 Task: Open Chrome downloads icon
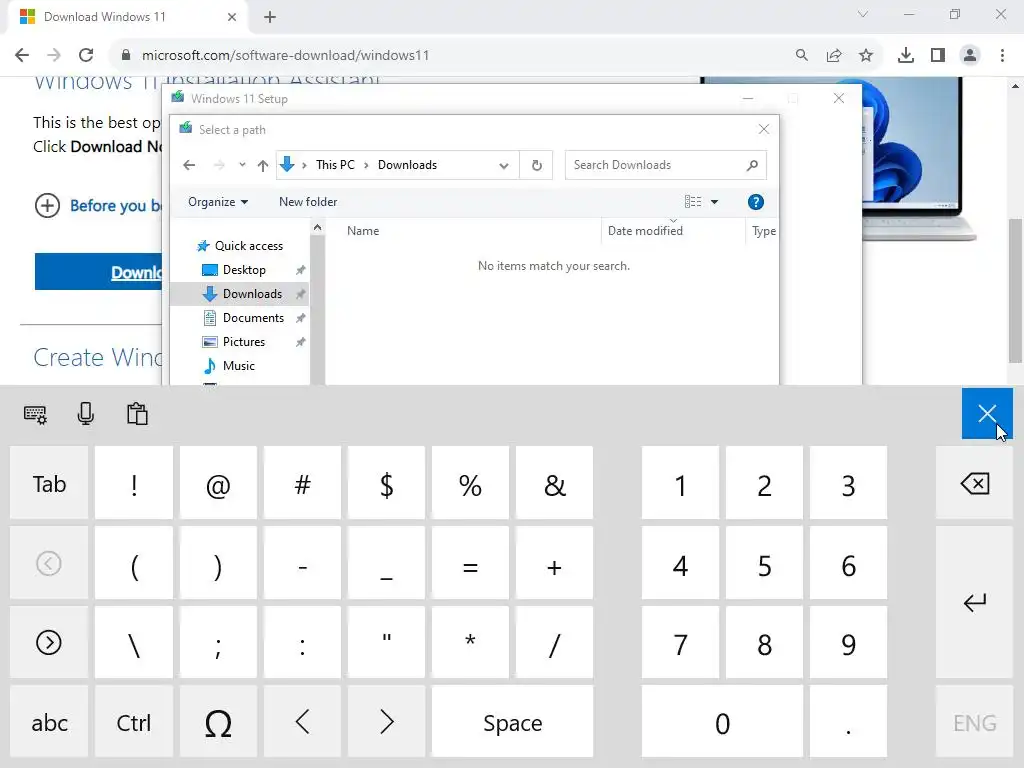(x=906, y=56)
